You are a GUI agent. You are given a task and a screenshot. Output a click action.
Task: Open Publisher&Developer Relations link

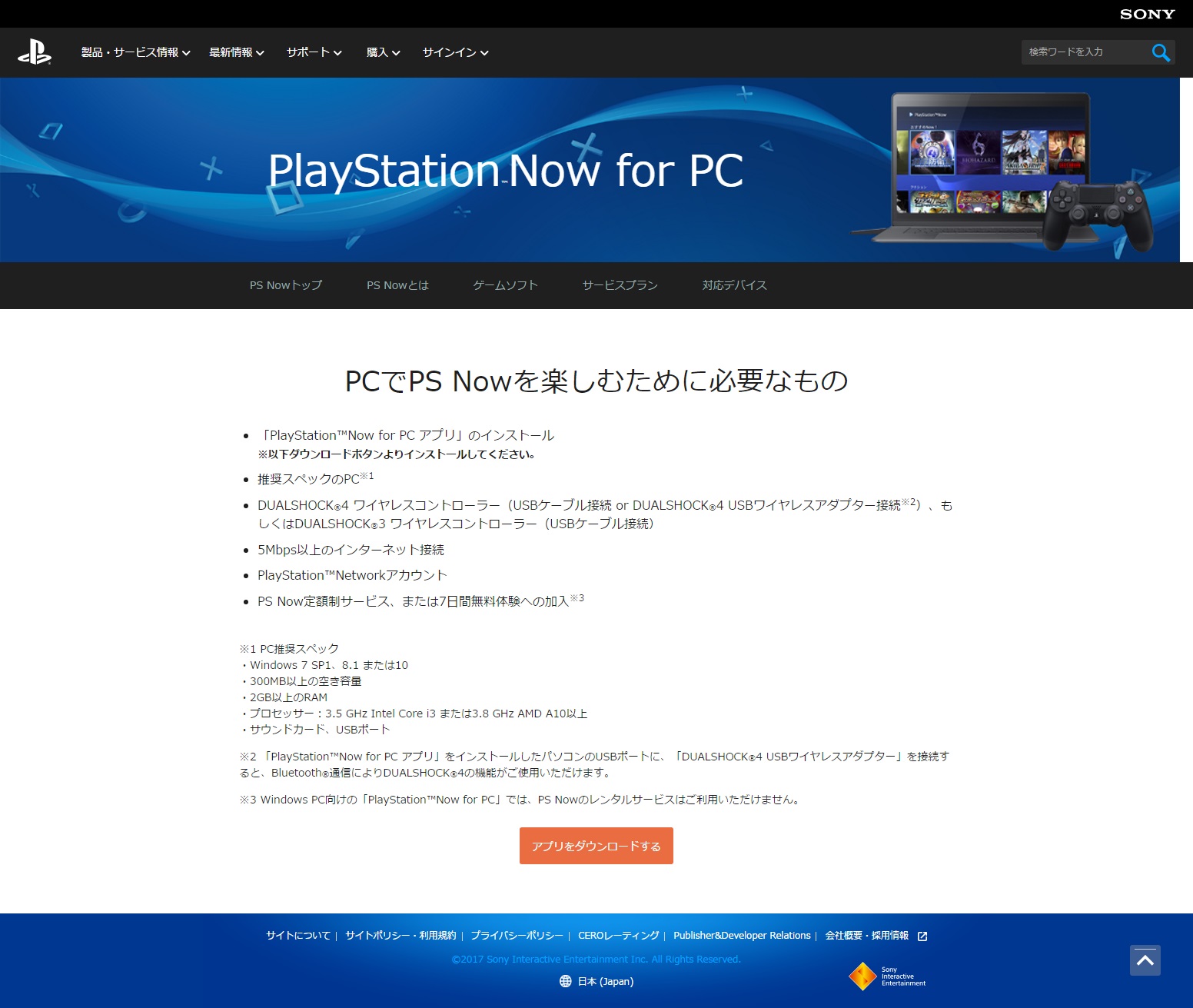pyautogui.click(x=742, y=936)
